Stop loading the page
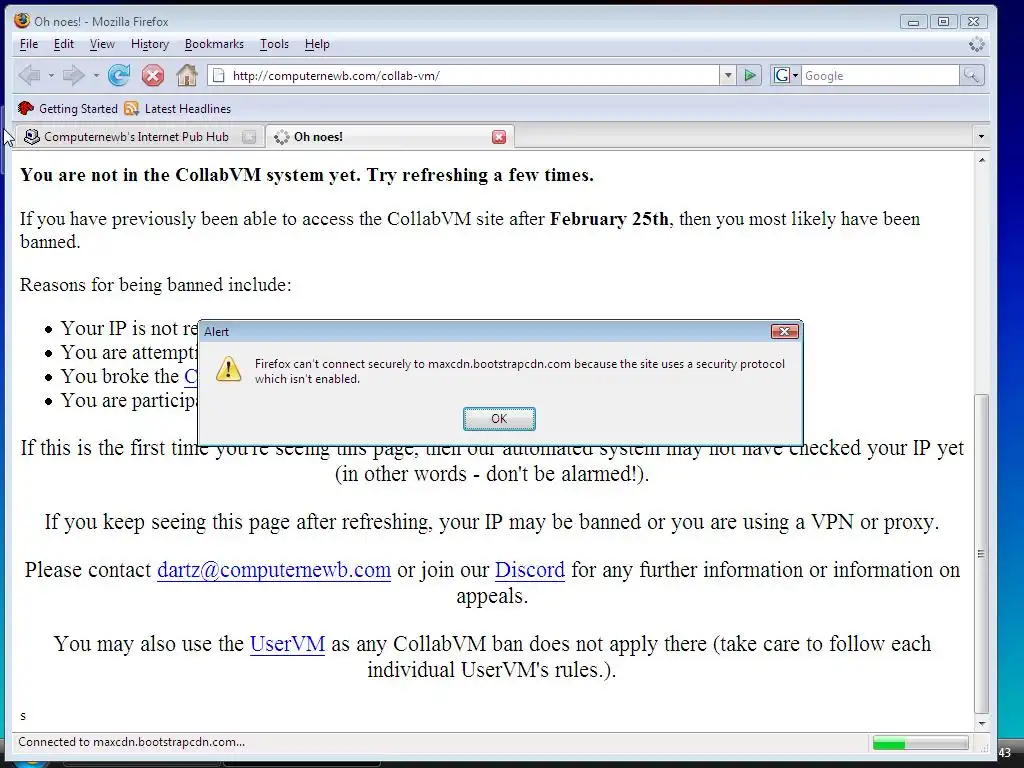Viewport: 1024px width, 768px height. pyautogui.click(x=153, y=76)
